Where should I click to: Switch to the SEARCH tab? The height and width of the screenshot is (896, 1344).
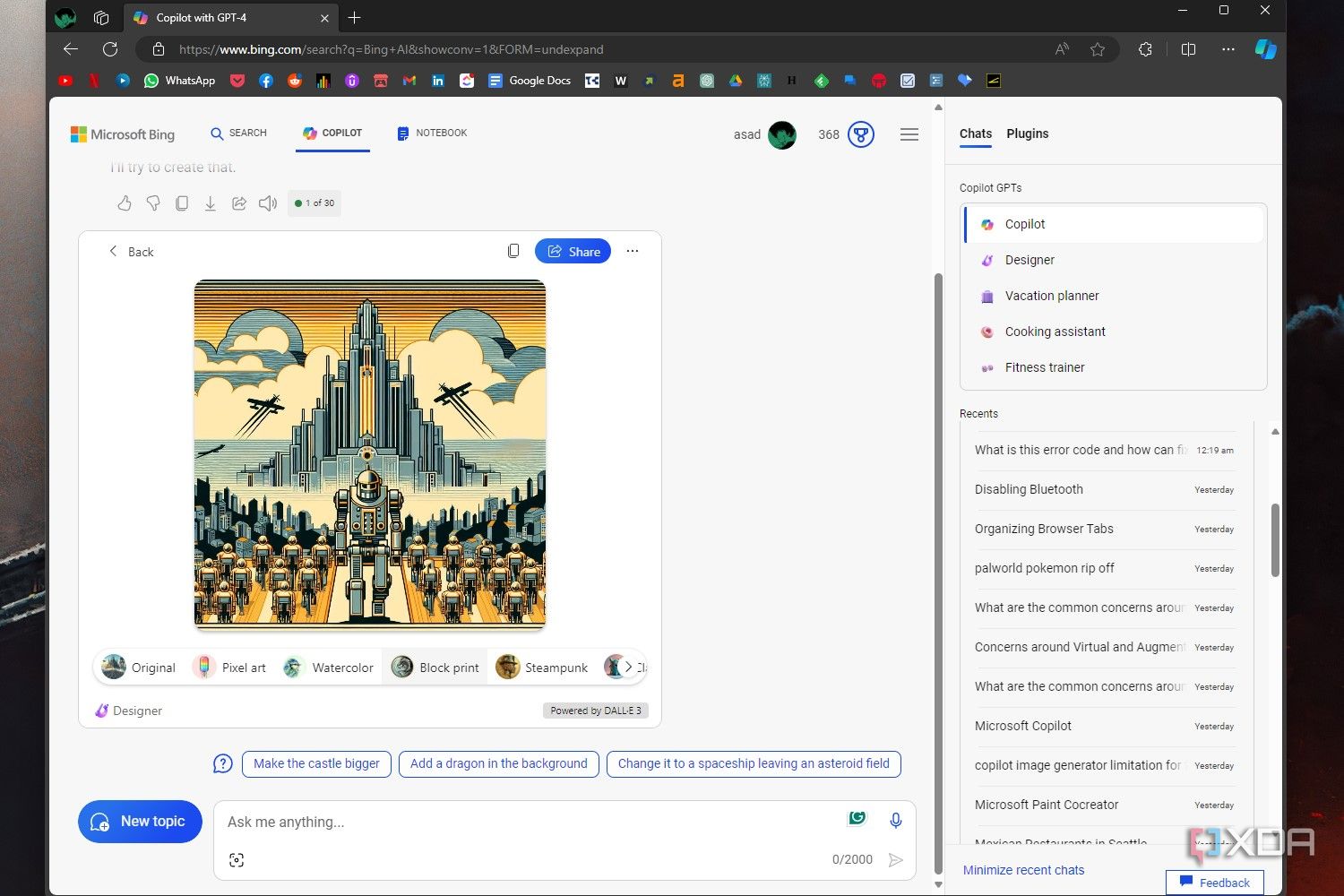[238, 133]
